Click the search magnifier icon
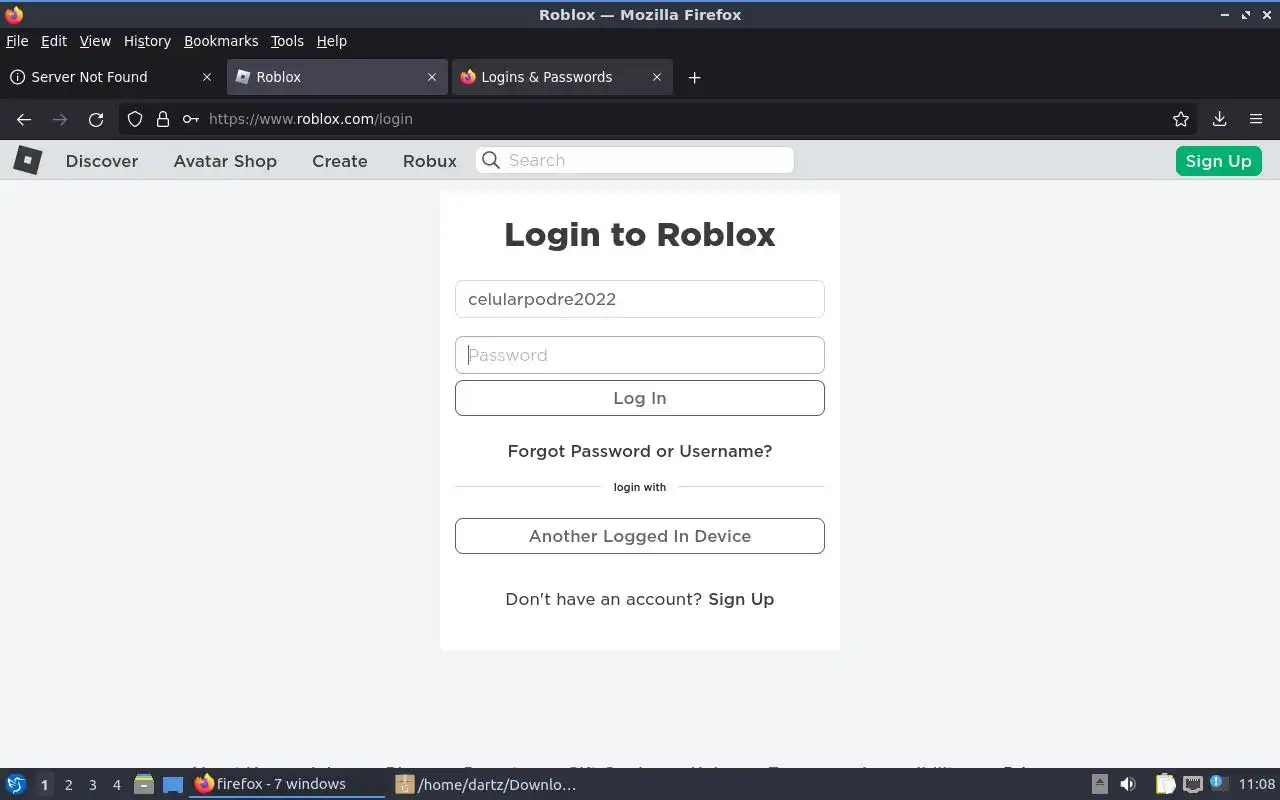Viewport: 1280px width, 800px height. (490, 160)
